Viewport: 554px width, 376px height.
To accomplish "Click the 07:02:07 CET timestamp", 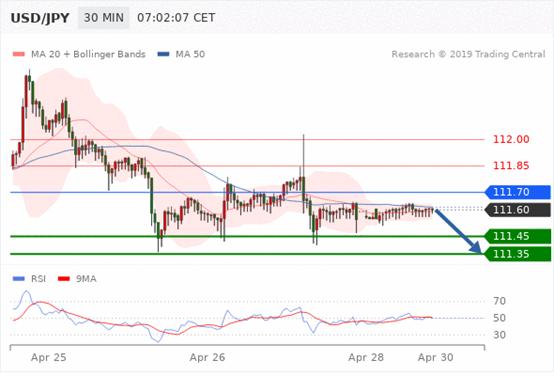I will pyautogui.click(x=176, y=18).
